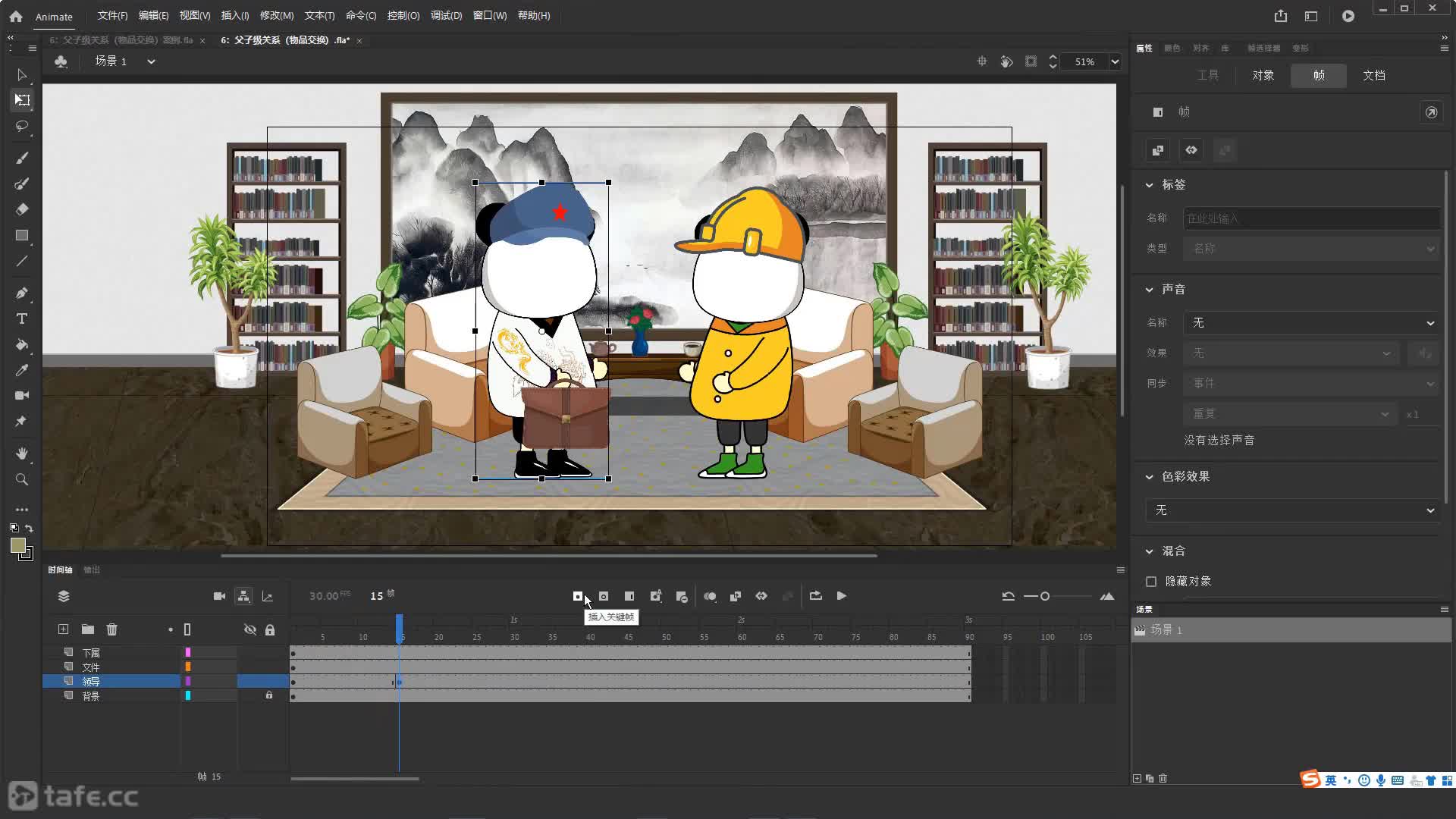1456x819 pixels.
Task: Select 场景 1 in the scene panel
Action: tap(1291, 630)
